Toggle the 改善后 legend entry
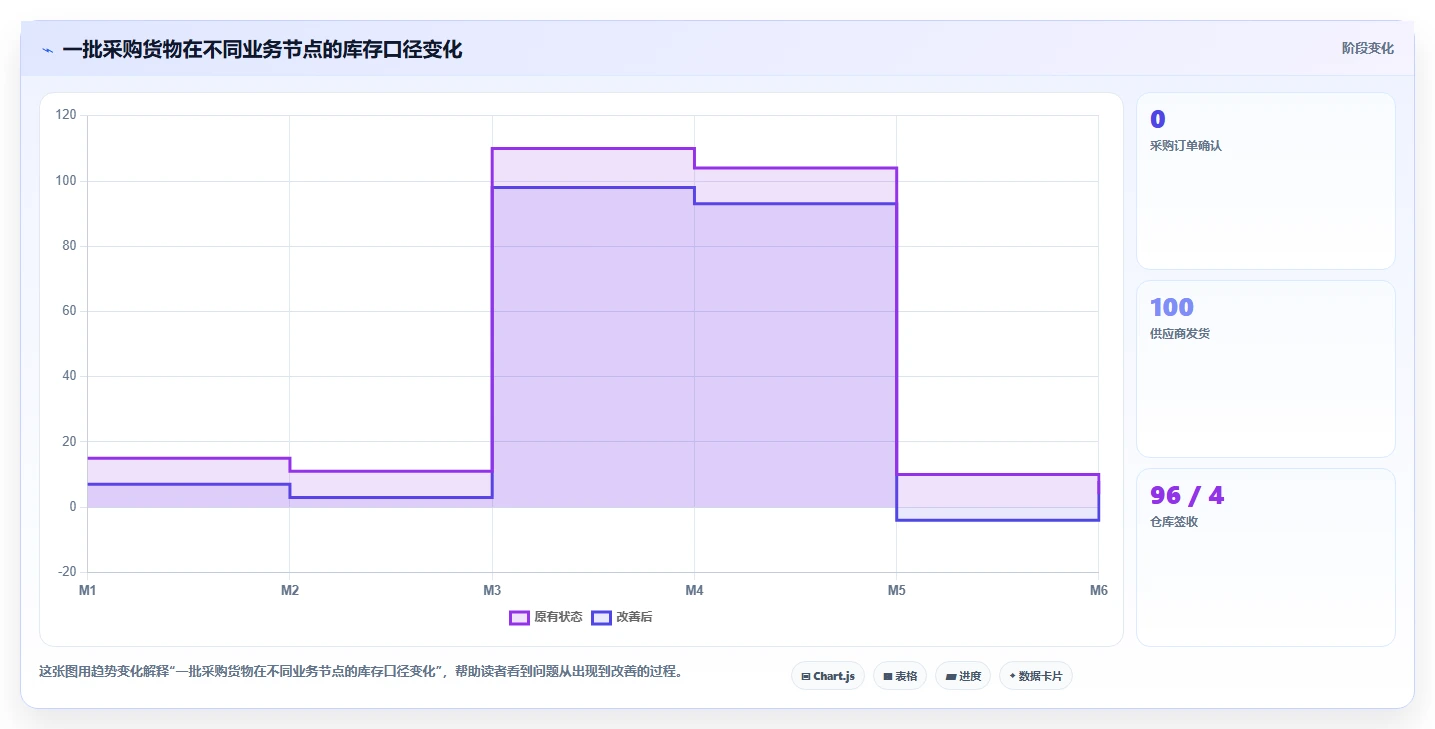 click(622, 617)
